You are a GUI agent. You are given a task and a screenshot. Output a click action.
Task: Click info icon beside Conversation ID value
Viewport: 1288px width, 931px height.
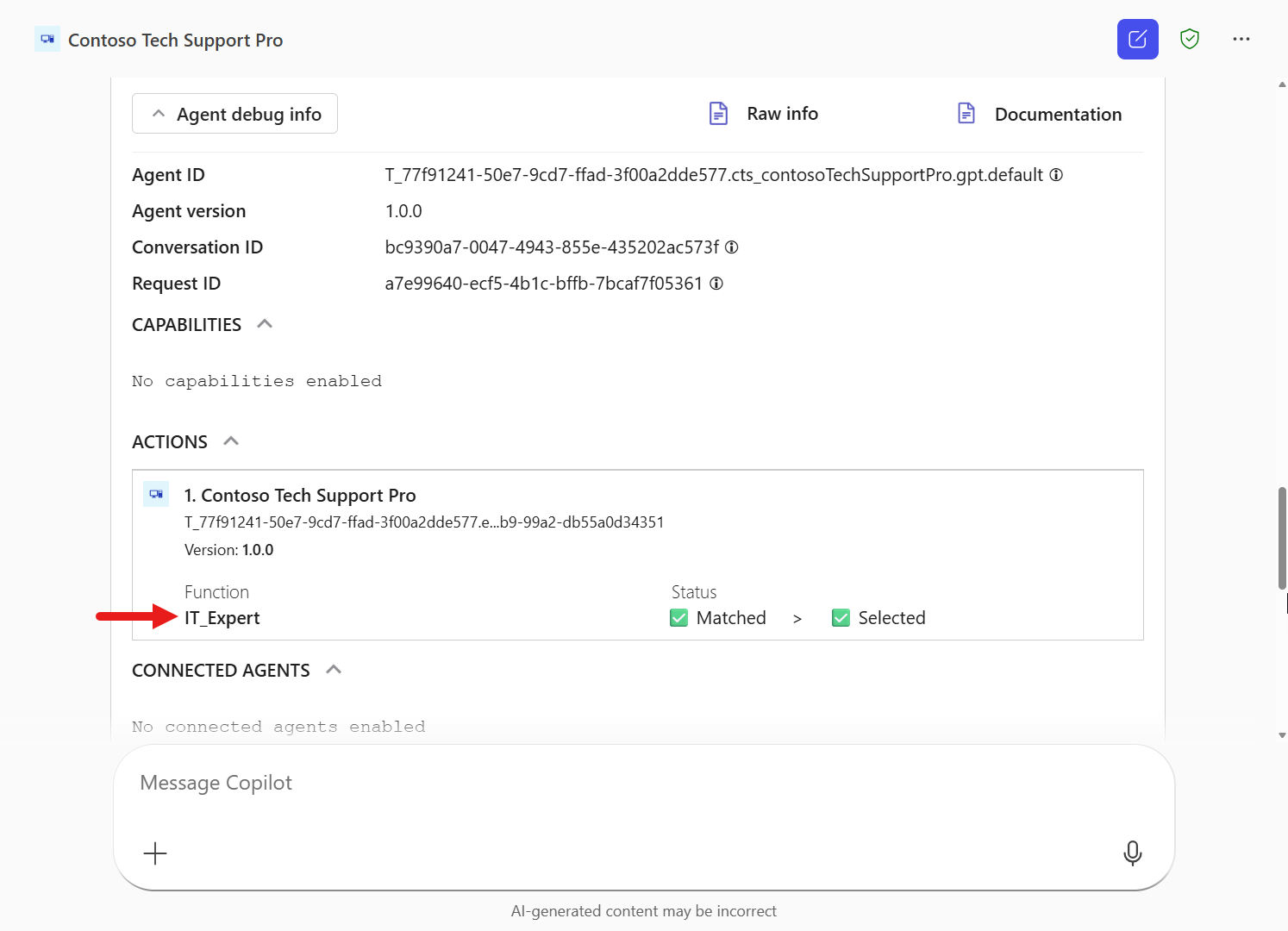pyautogui.click(x=732, y=247)
